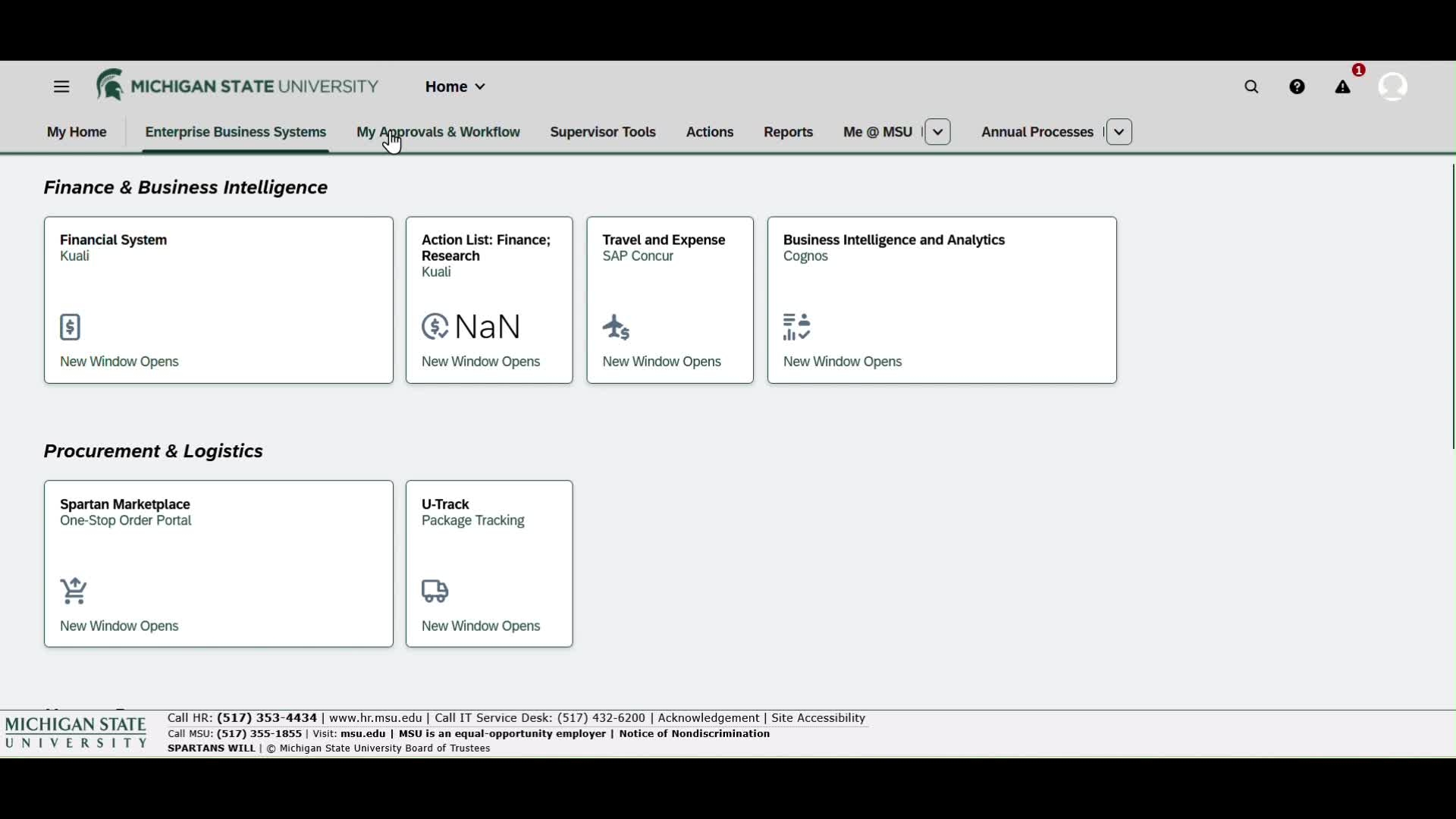Click New Window Opens under Financial System
Image resolution: width=1456 pixels, height=819 pixels.
coord(120,362)
